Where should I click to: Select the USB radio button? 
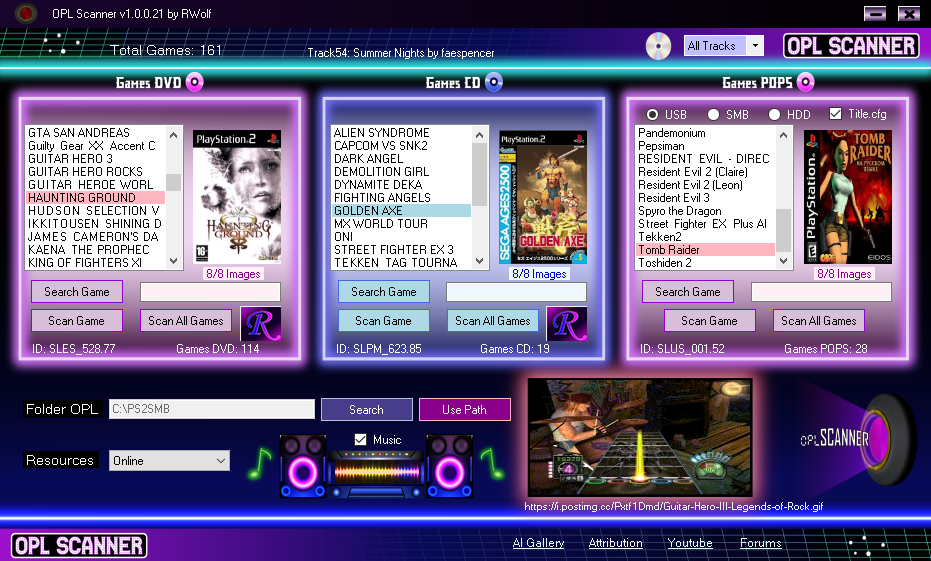(x=653, y=115)
